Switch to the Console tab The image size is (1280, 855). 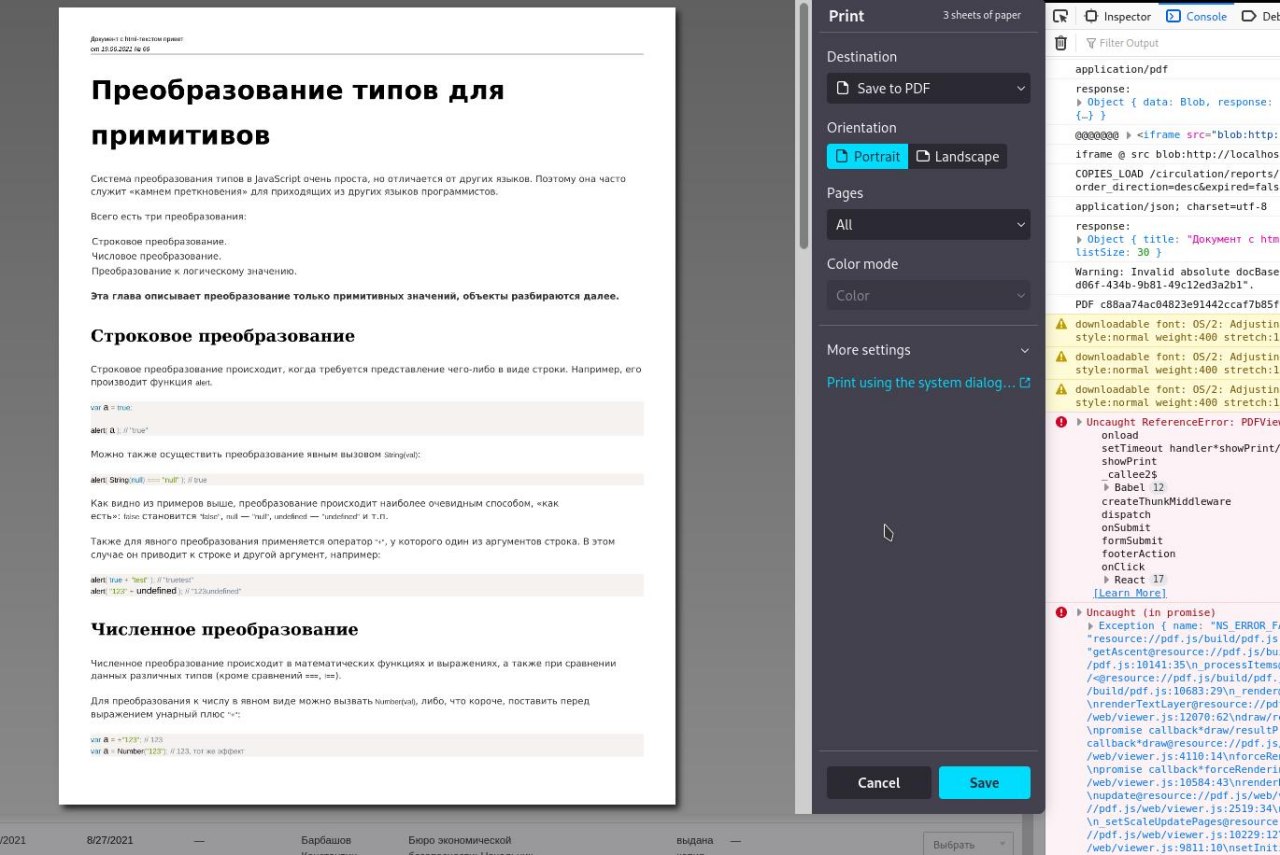tap(1196, 16)
